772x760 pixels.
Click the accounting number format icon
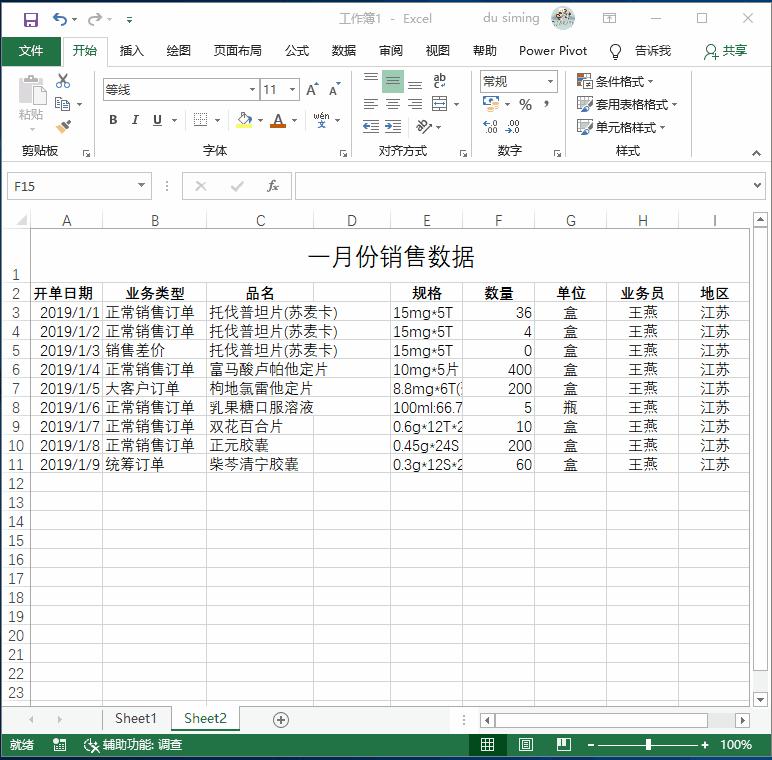pyautogui.click(x=491, y=104)
